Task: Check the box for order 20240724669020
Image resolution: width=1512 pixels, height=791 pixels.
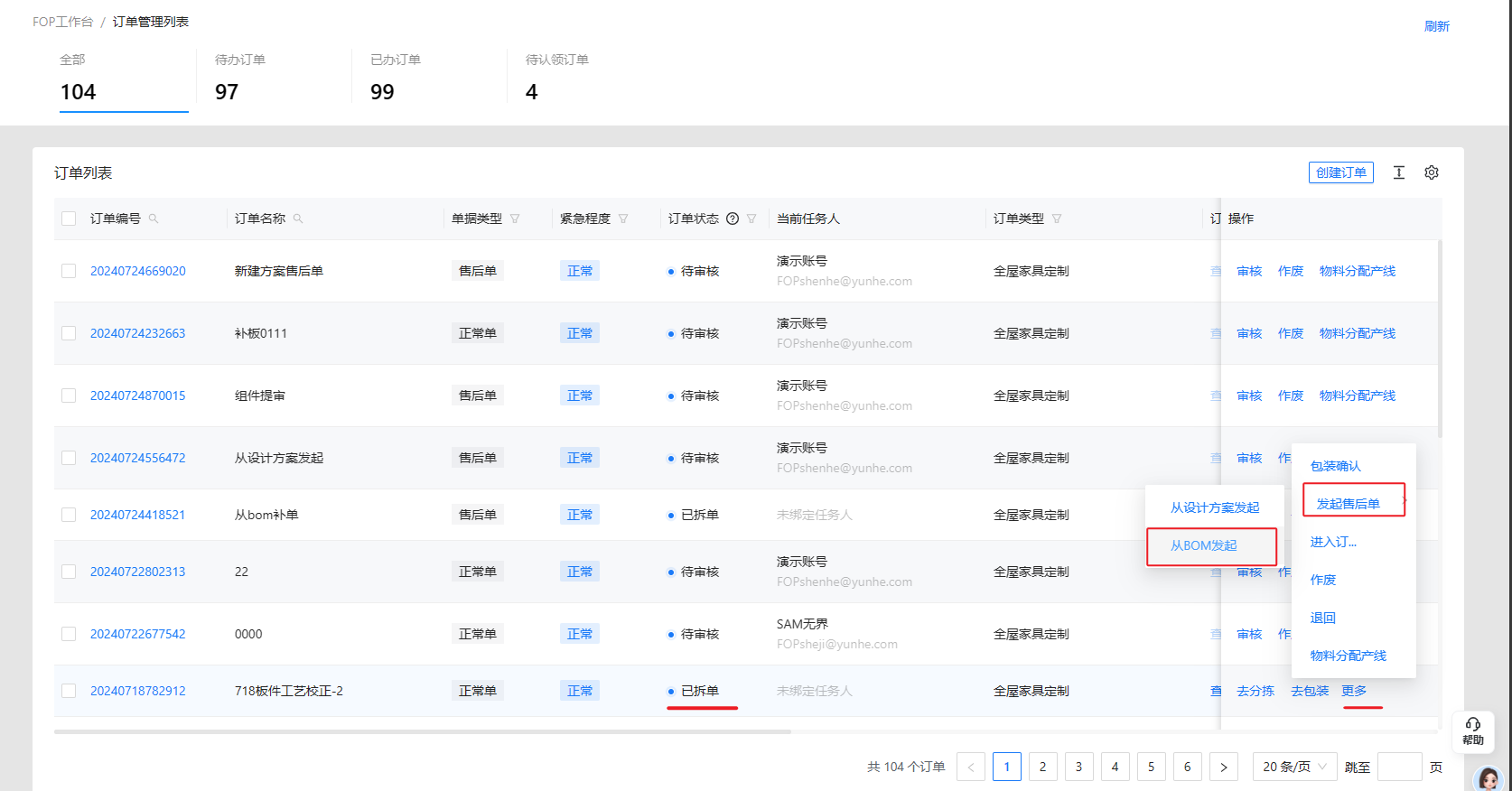Action: [x=69, y=271]
